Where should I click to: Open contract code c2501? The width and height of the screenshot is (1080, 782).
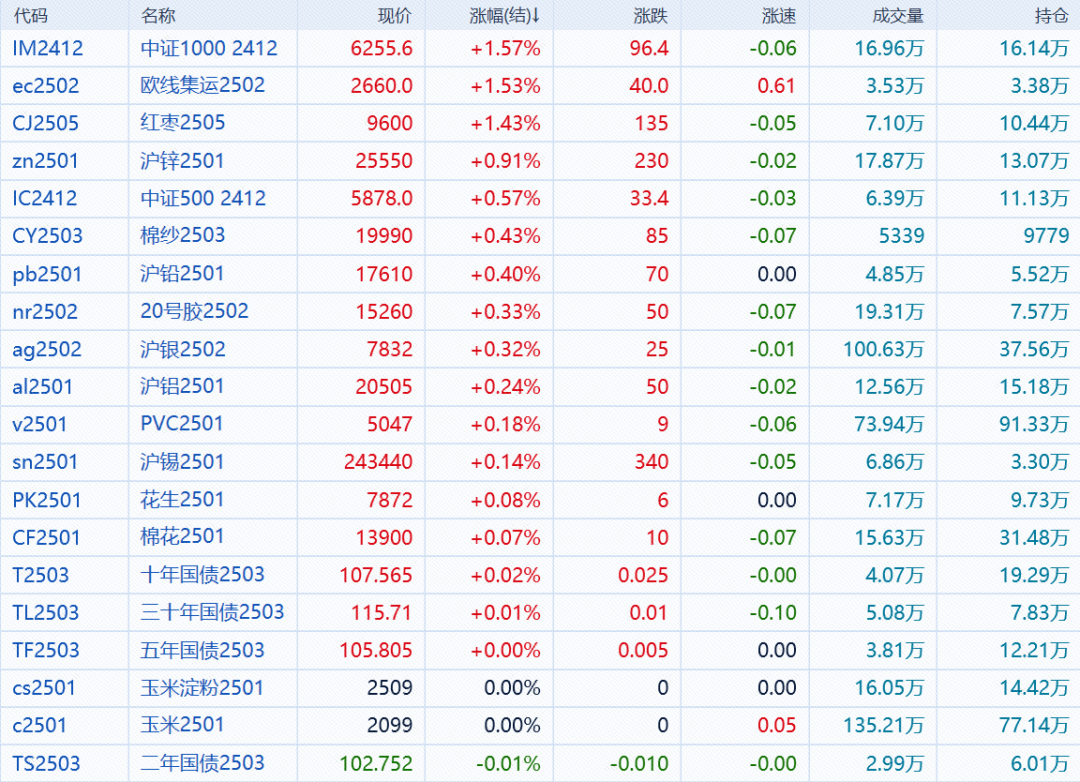tap(39, 726)
